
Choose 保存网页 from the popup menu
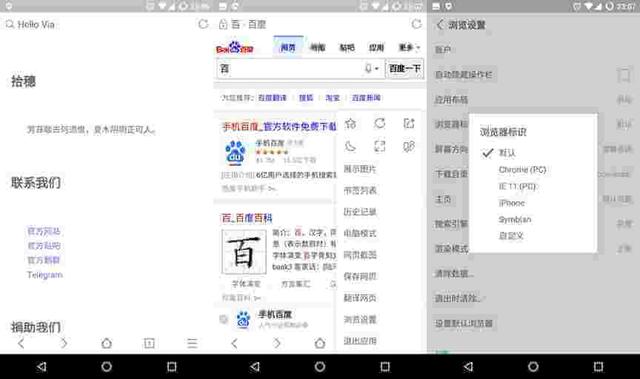(360, 276)
